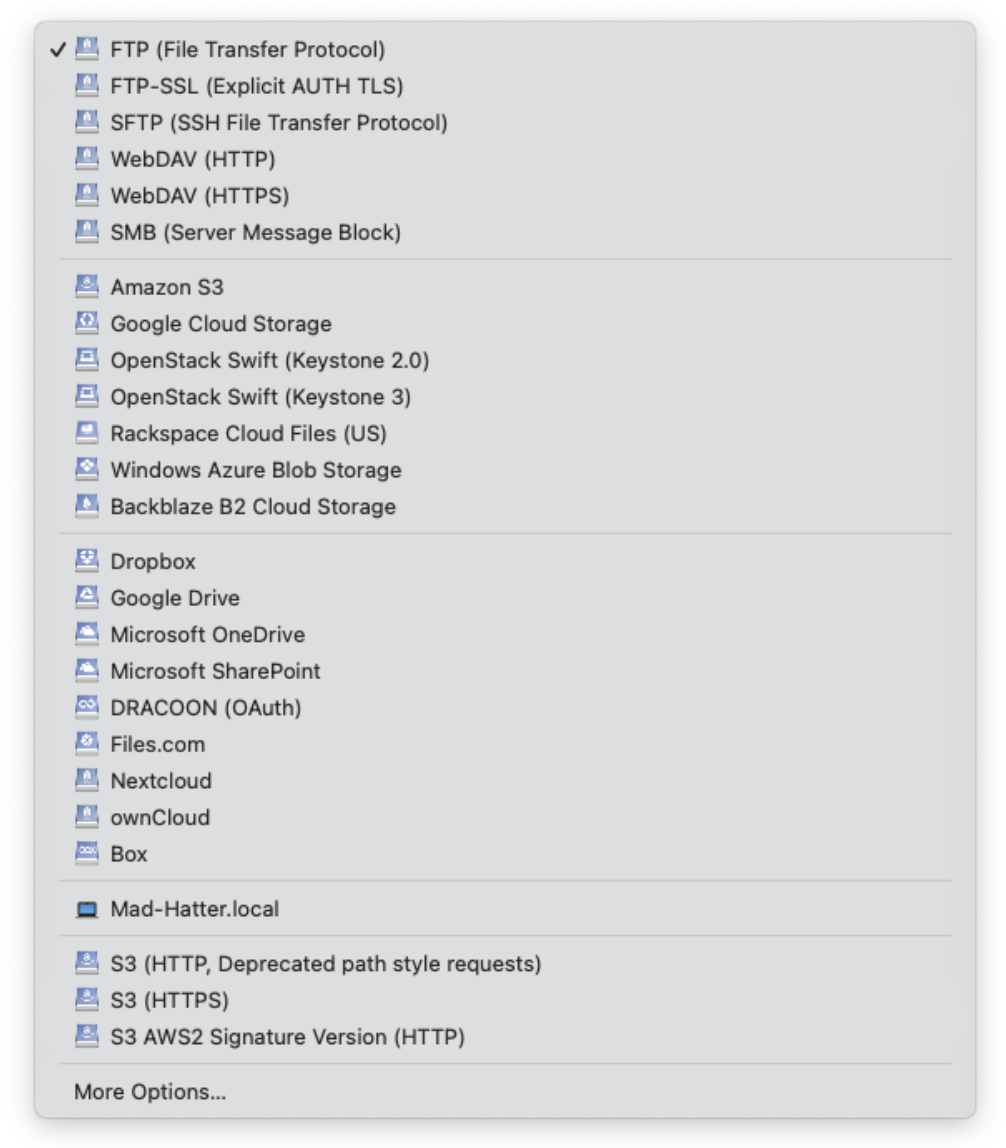Click the Google Cloud Storage icon
The height and width of the screenshot is (1148, 1006).
pyautogui.click(x=87, y=324)
